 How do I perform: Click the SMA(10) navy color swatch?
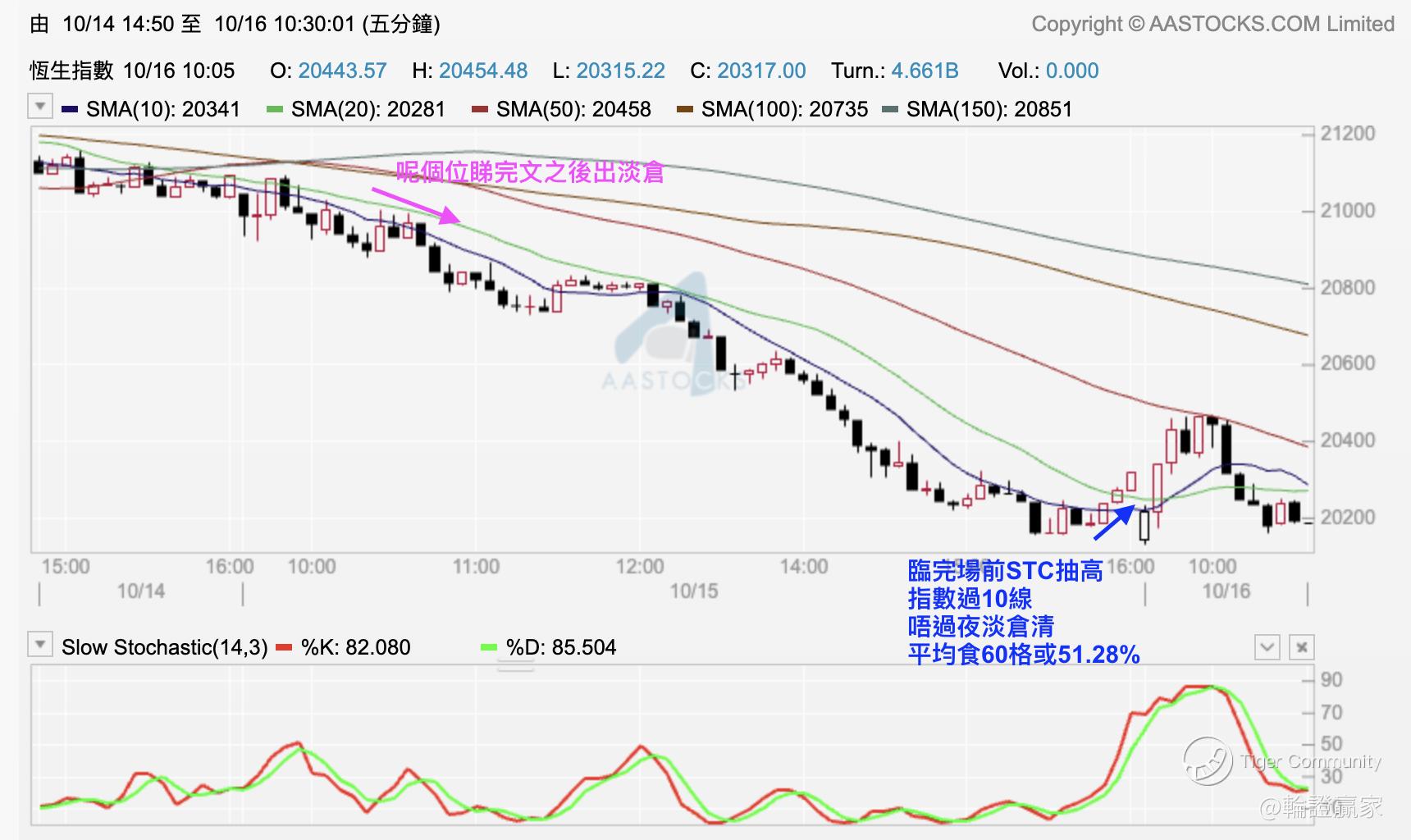70,109
